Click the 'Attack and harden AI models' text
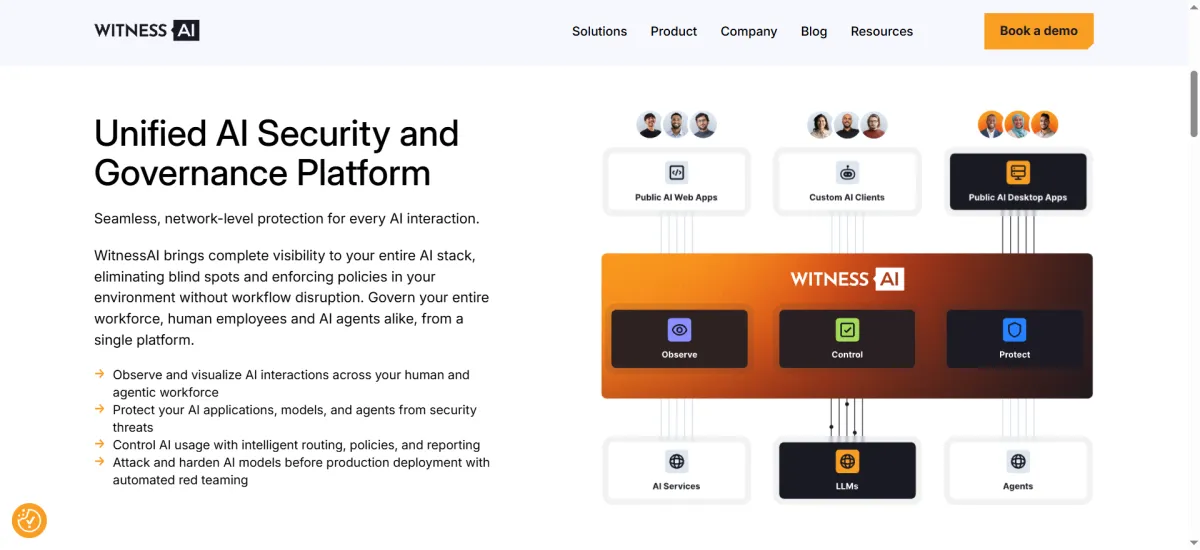Viewport: 1200px width, 550px height. click(302, 471)
